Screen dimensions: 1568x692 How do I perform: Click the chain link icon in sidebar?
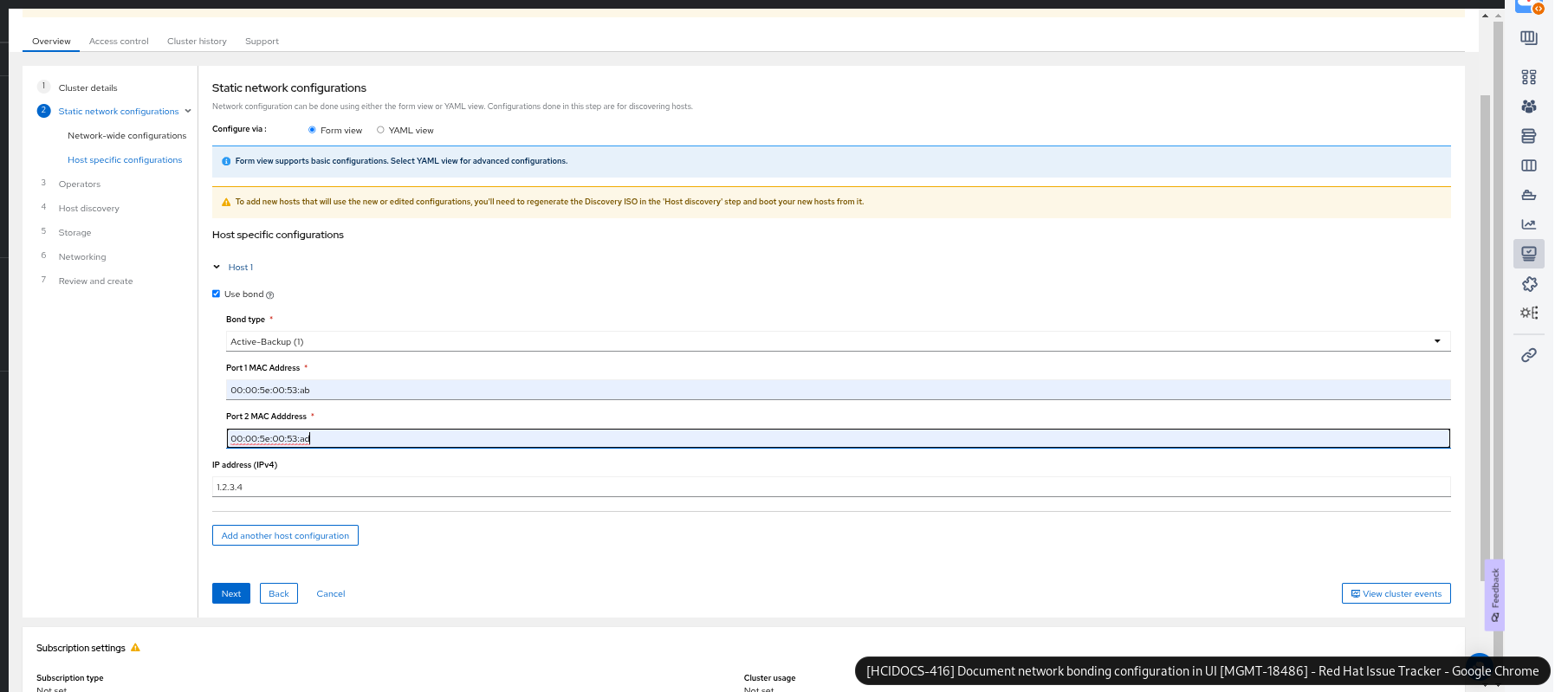click(1529, 355)
